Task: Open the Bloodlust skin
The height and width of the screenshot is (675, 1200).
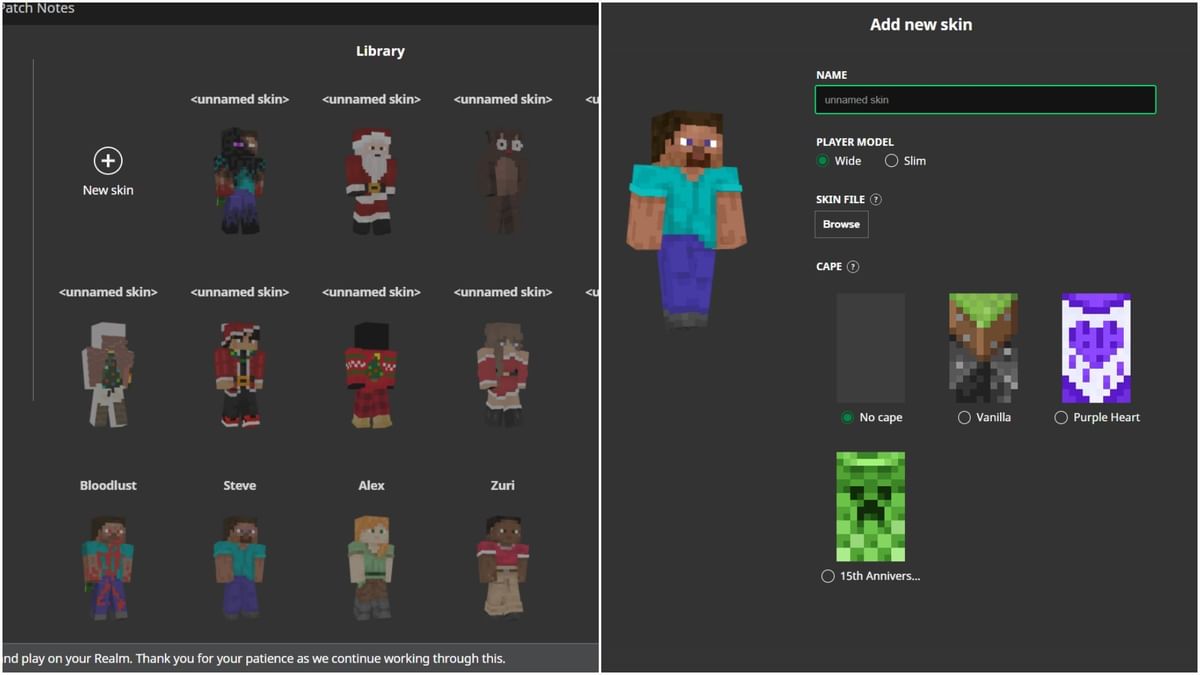Action: pyautogui.click(x=107, y=565)
